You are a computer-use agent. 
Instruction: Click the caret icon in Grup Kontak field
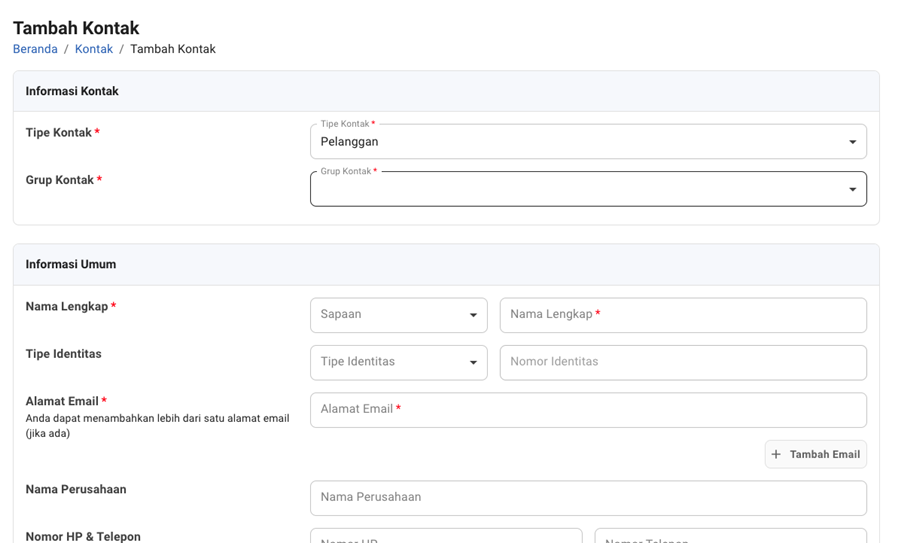[852, 189]
